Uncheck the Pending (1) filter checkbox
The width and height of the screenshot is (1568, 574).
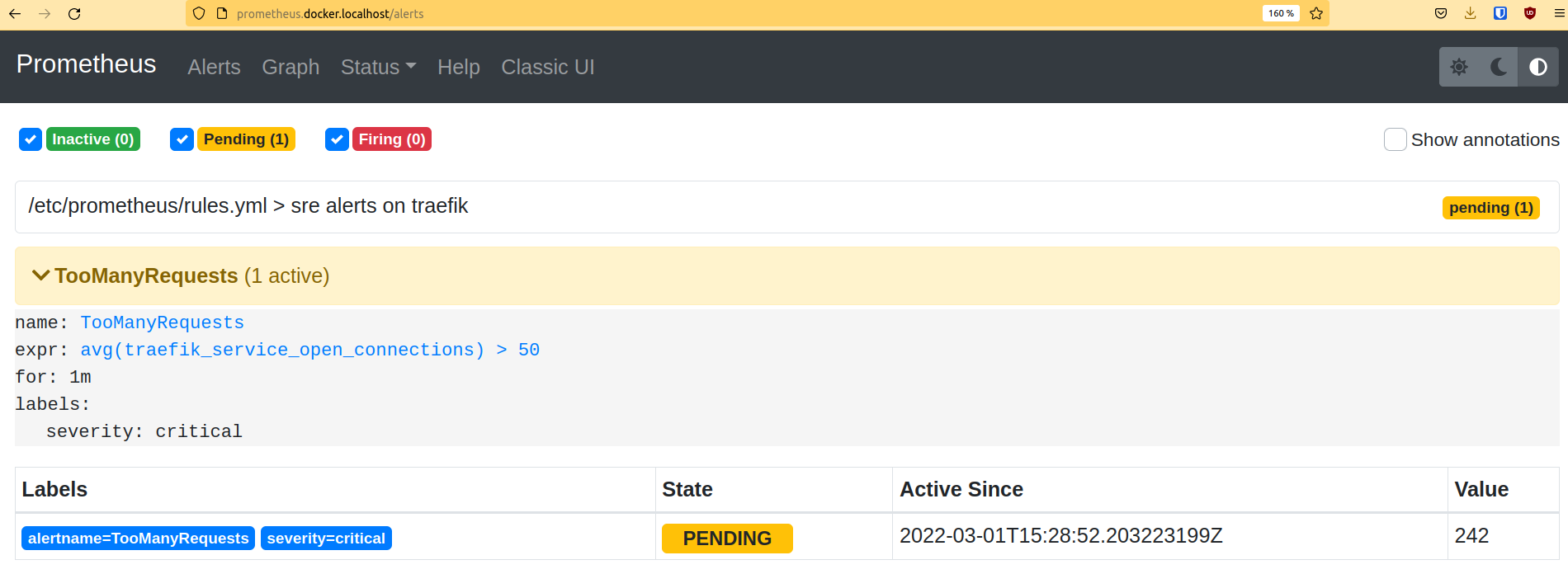pyautogui.click(x=182, y=139)
